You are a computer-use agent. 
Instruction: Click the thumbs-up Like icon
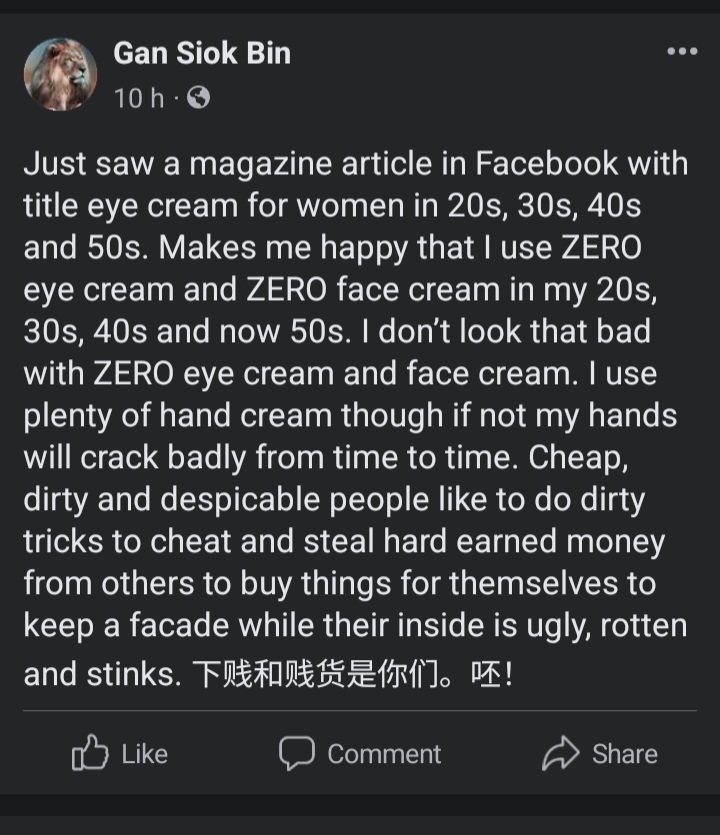click(89, 753)
